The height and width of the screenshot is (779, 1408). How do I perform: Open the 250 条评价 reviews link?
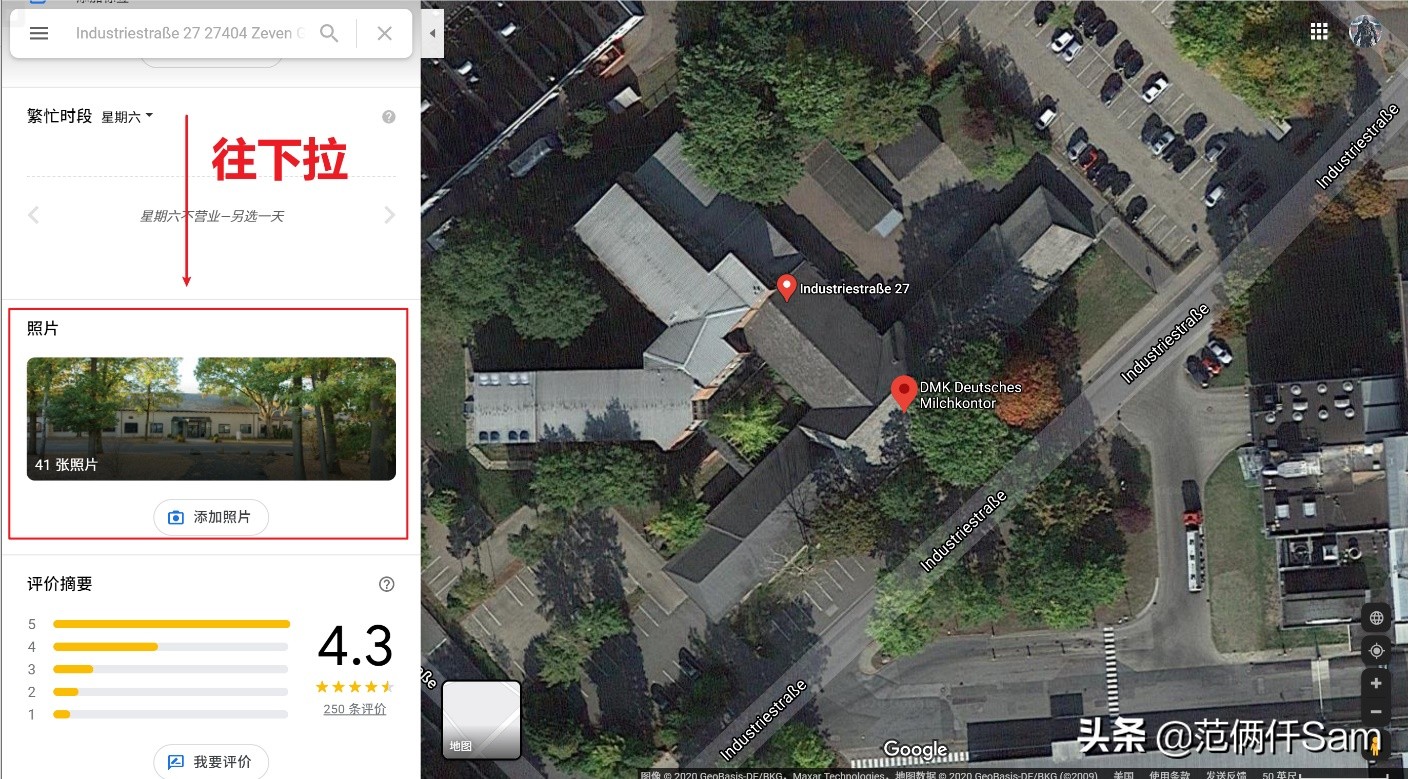355,709
